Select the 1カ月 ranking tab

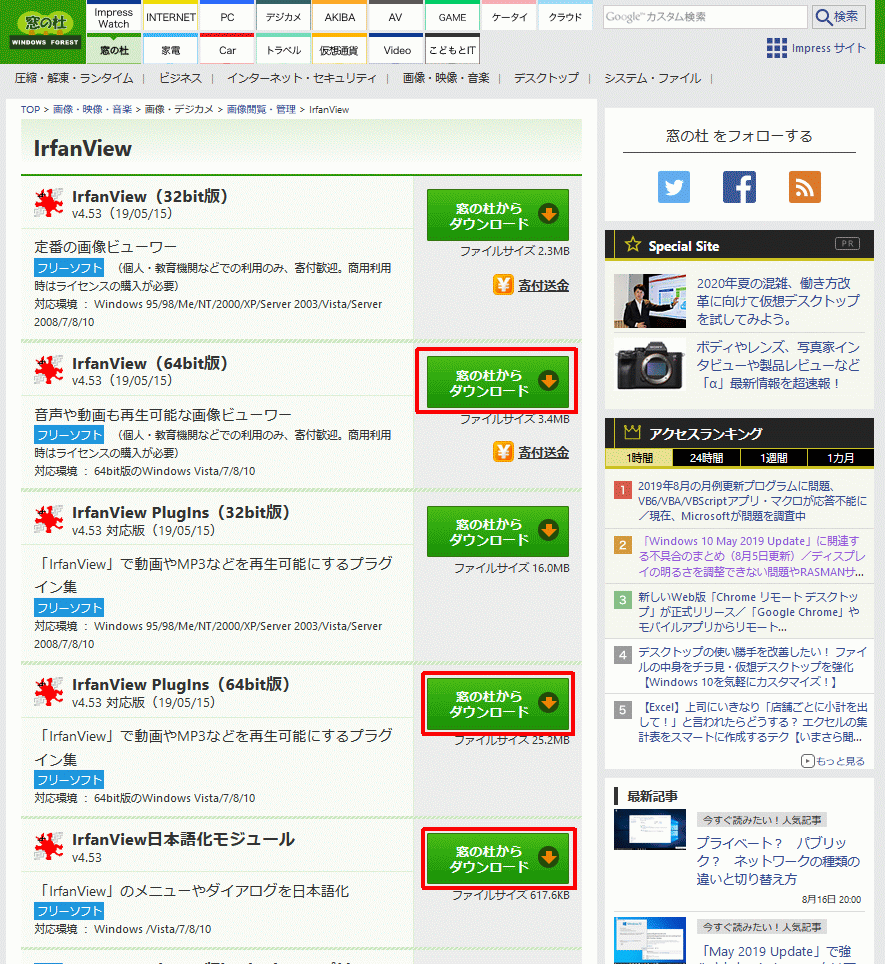841,458
